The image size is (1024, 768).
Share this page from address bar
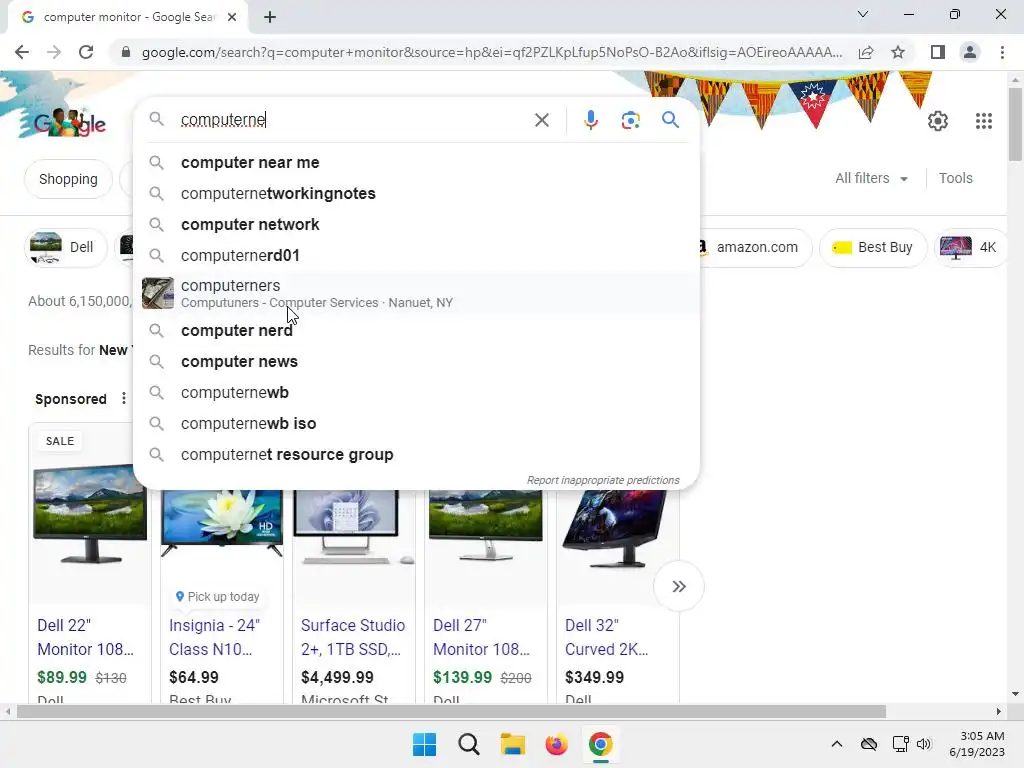866,52
